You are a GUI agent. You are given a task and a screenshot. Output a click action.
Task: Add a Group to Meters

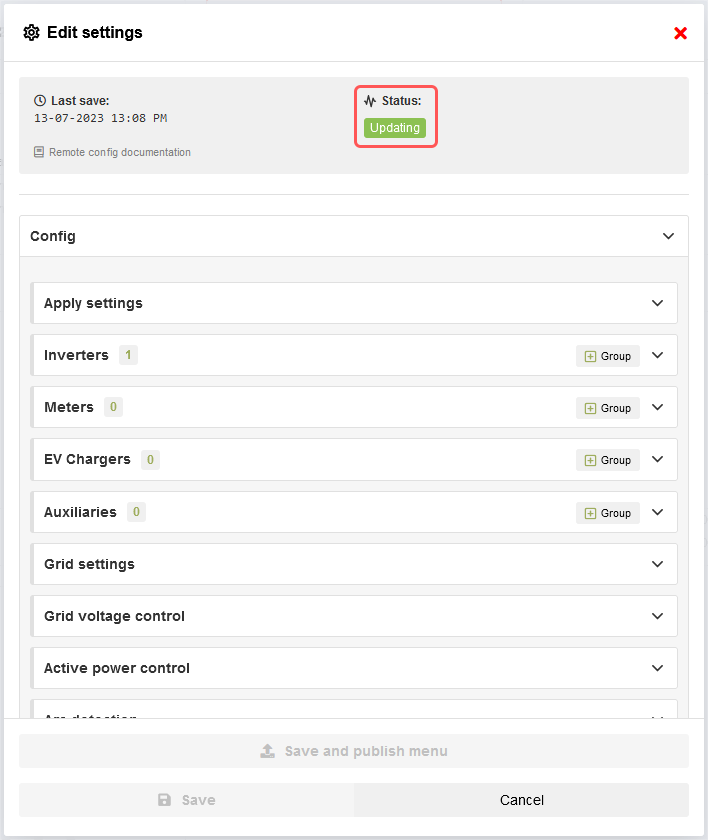(607, 408)
